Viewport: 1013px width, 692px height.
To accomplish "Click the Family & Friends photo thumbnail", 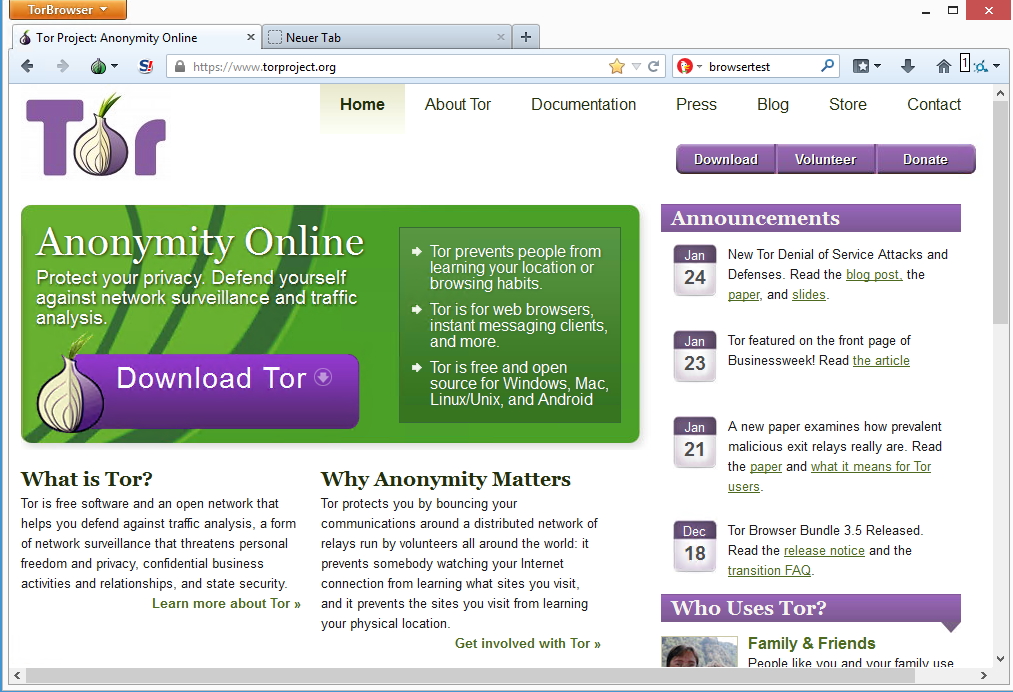I will (x=700, y=652).
